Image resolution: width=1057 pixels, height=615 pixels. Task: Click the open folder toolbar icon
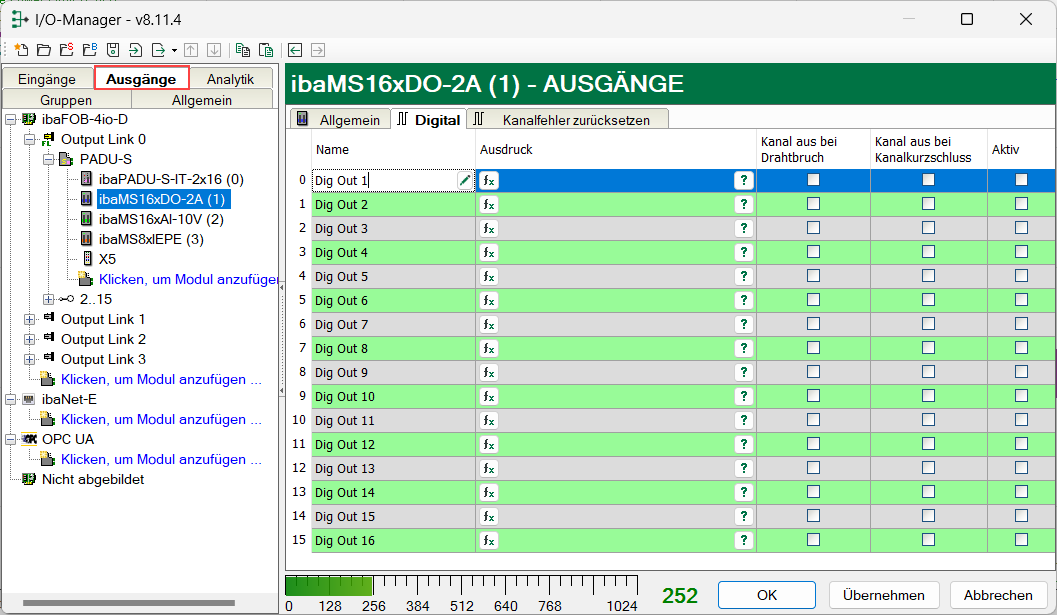tap(44, 50)
